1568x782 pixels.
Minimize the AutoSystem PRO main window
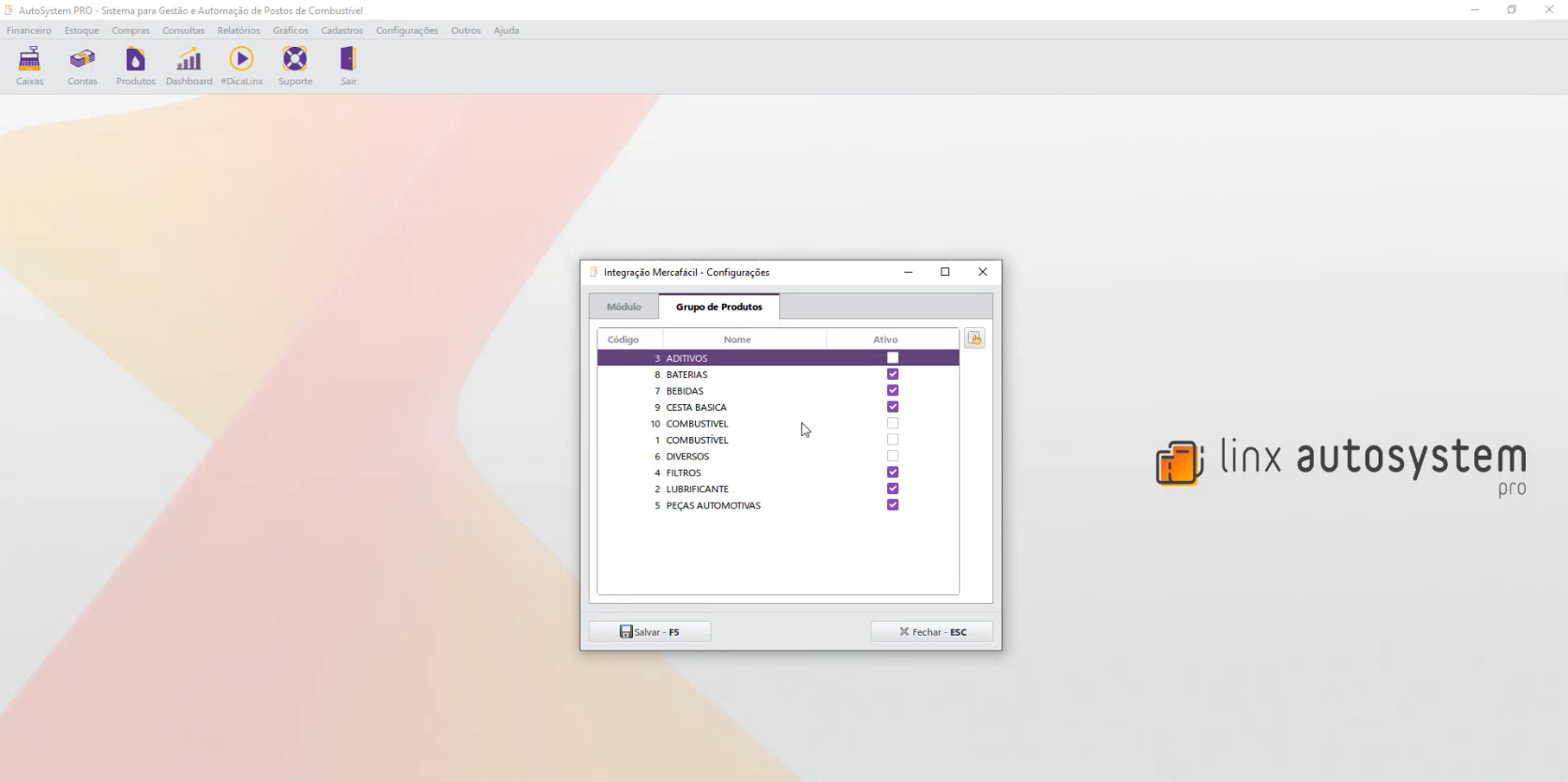tap(1475, 9)
